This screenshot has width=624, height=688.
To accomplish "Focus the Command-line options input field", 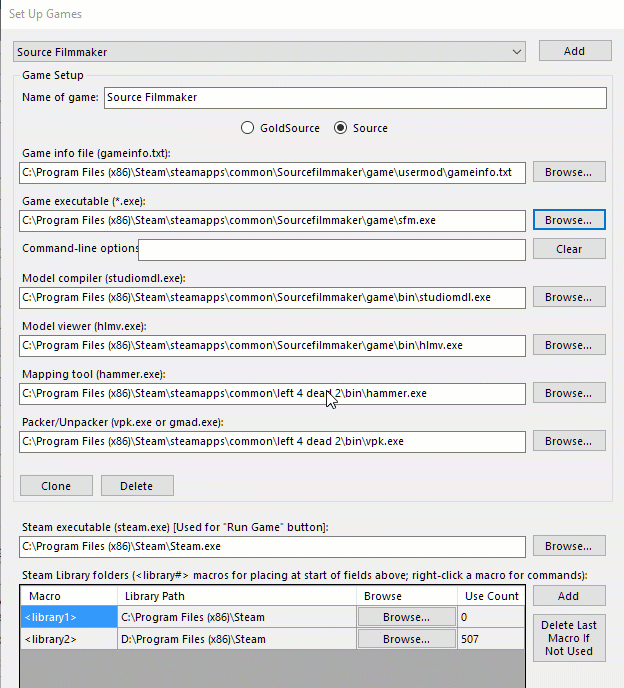I will click(331, 249).
